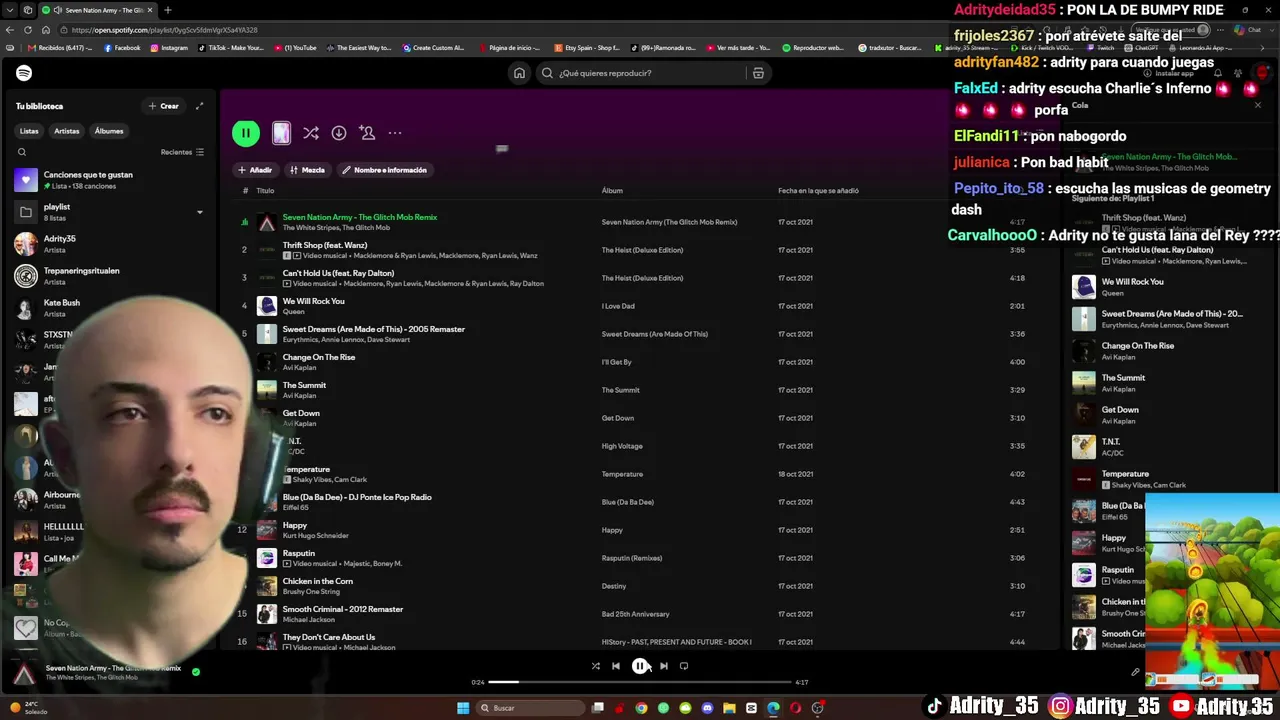Screen dimensions: 1280x720
Task: Open the Browse (Explorar) icon in search bar
Action: click(x=758, y=73)
